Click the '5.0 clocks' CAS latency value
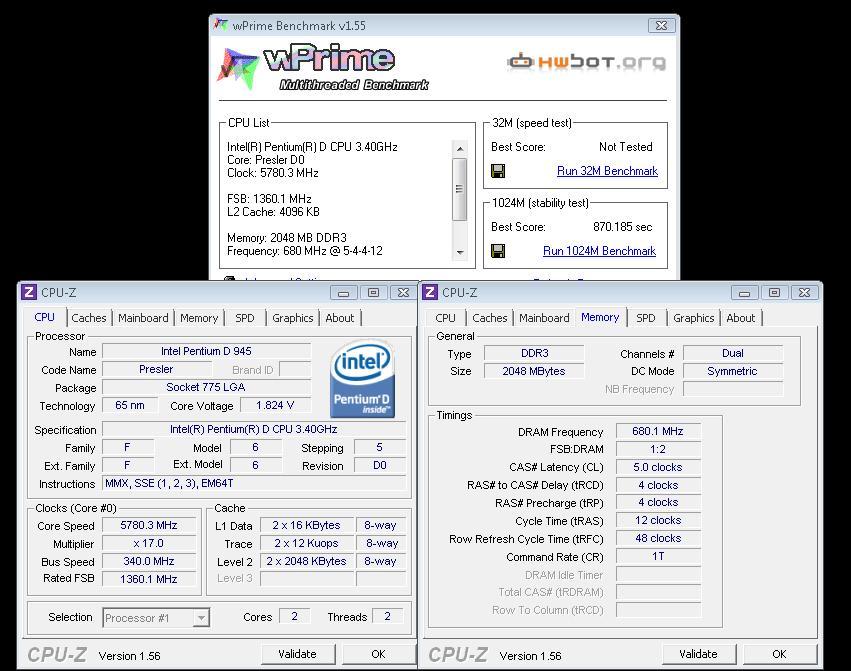The width and height of the screenshot is (851, 671). 658,467
